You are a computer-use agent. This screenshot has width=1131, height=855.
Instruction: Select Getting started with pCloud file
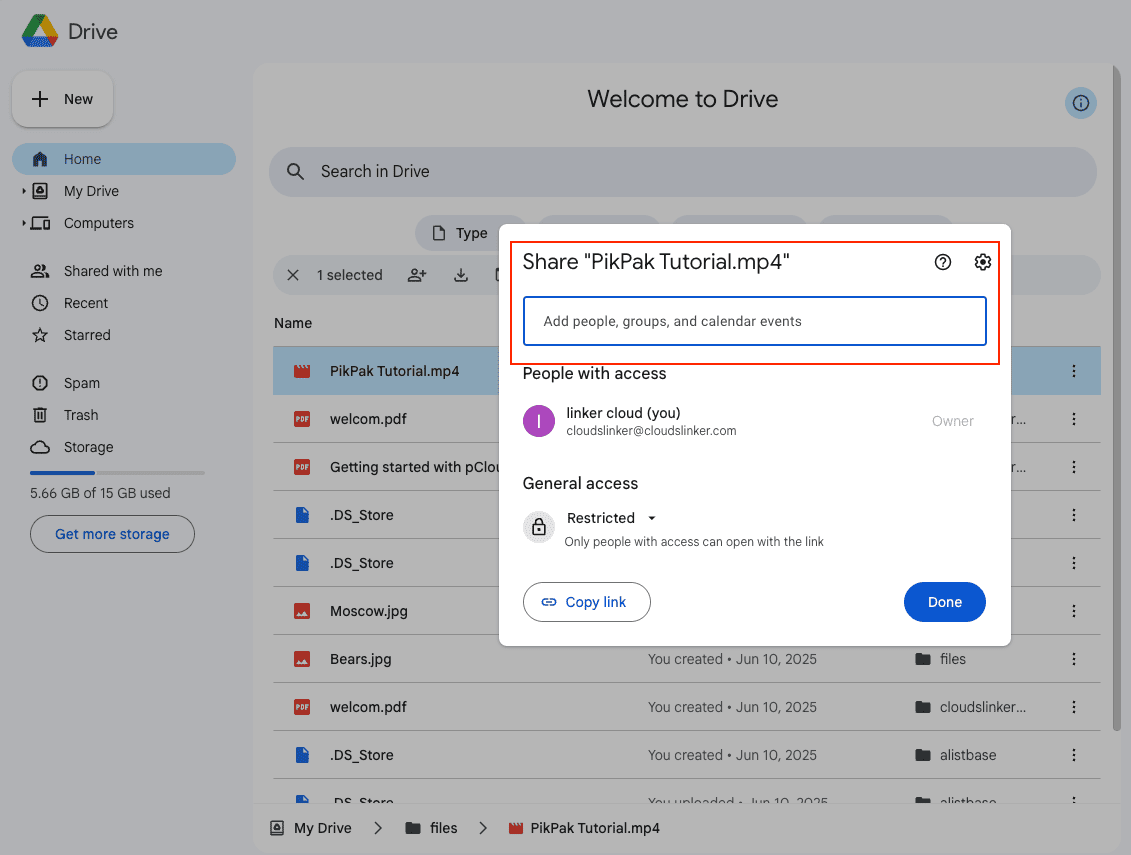point(414,467)
